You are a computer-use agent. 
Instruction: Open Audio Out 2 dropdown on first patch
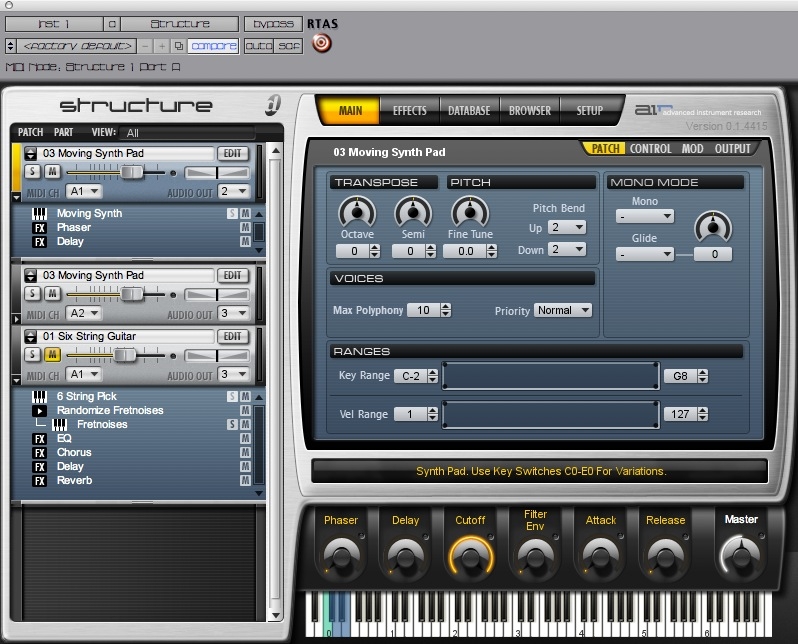(x=234, y=191)
